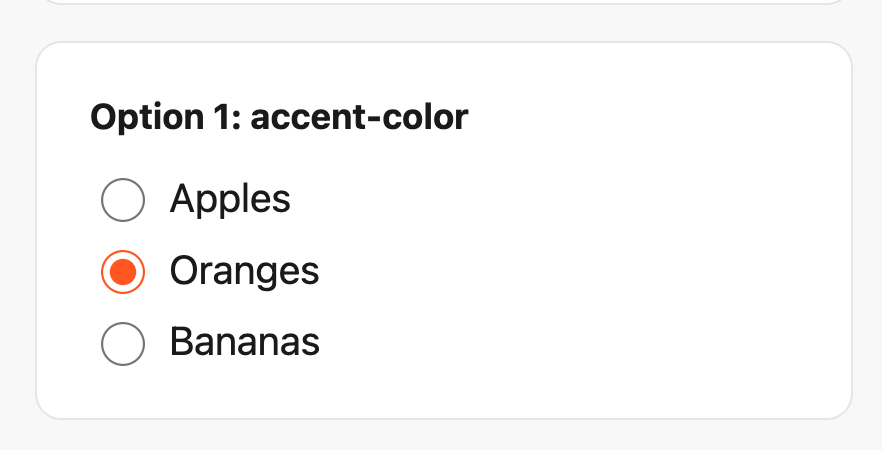
Task: Select the Oranges radio button
Action: coord(124,272)
